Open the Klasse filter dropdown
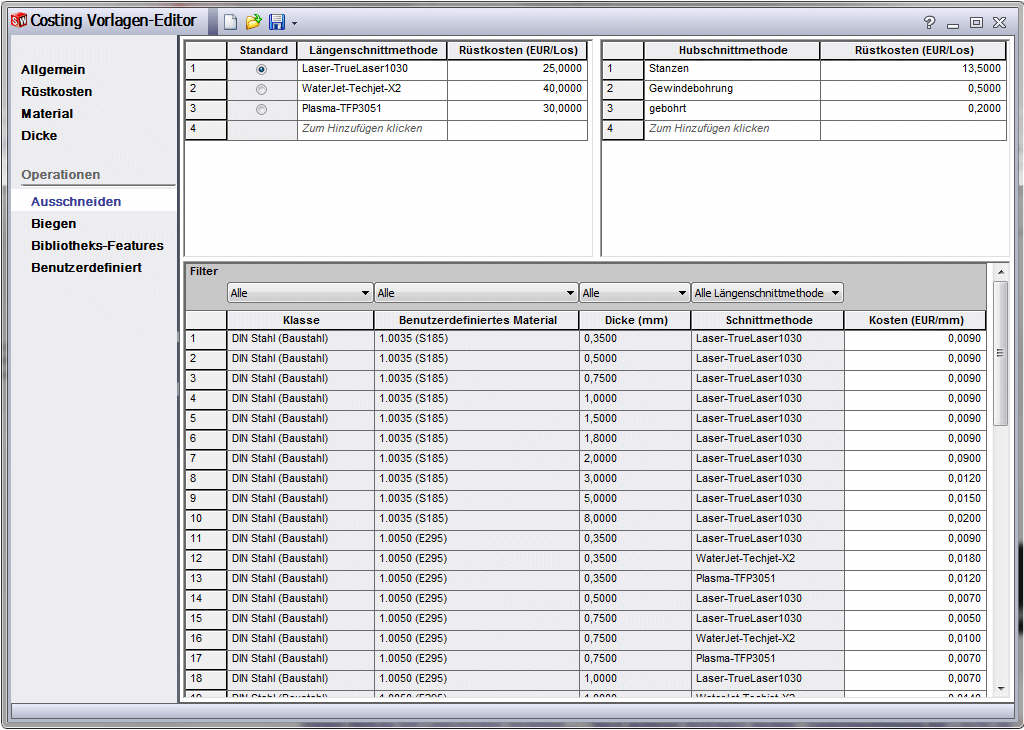Screen dimensions: 1024x730 [x=300, y=293]
